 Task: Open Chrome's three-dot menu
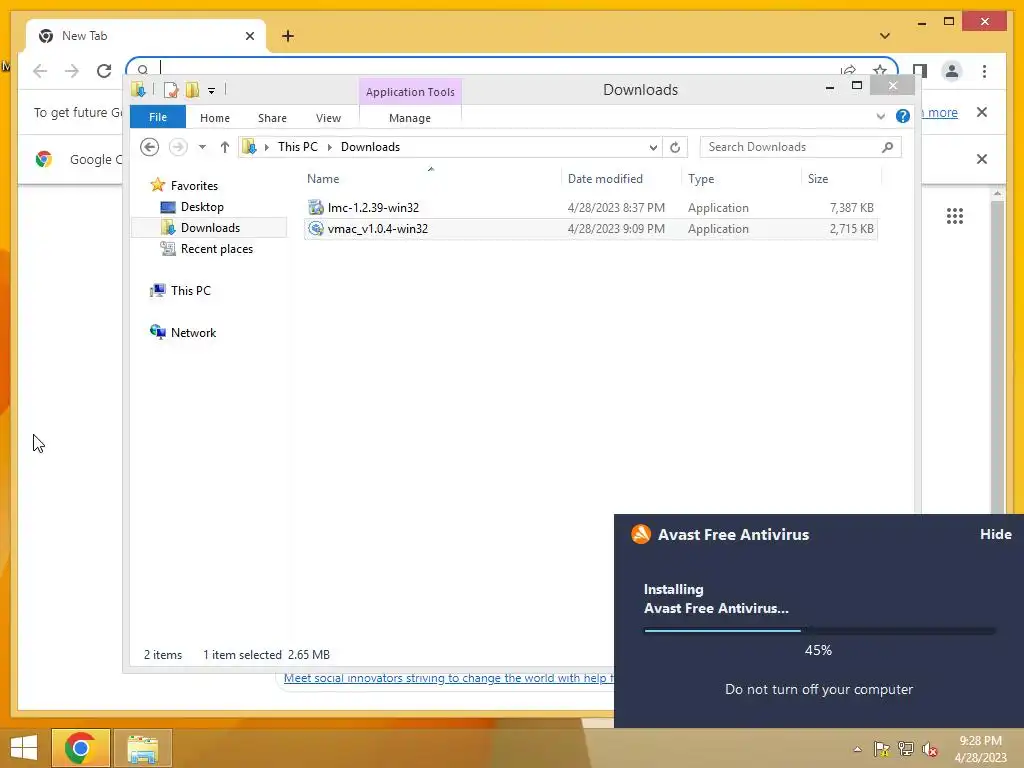984,71
